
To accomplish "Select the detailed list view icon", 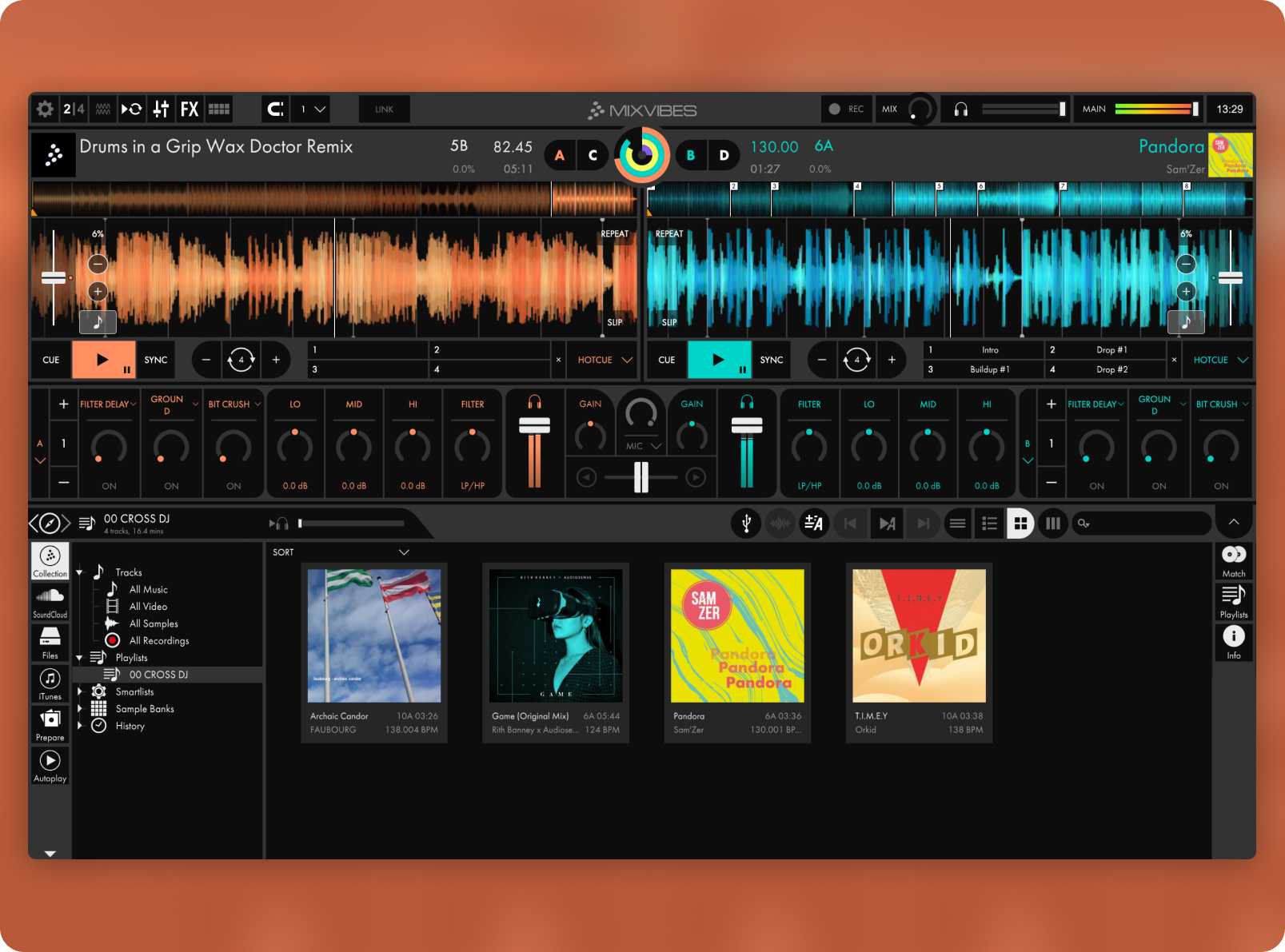I will pyautogui.click(x=989, y=524).
